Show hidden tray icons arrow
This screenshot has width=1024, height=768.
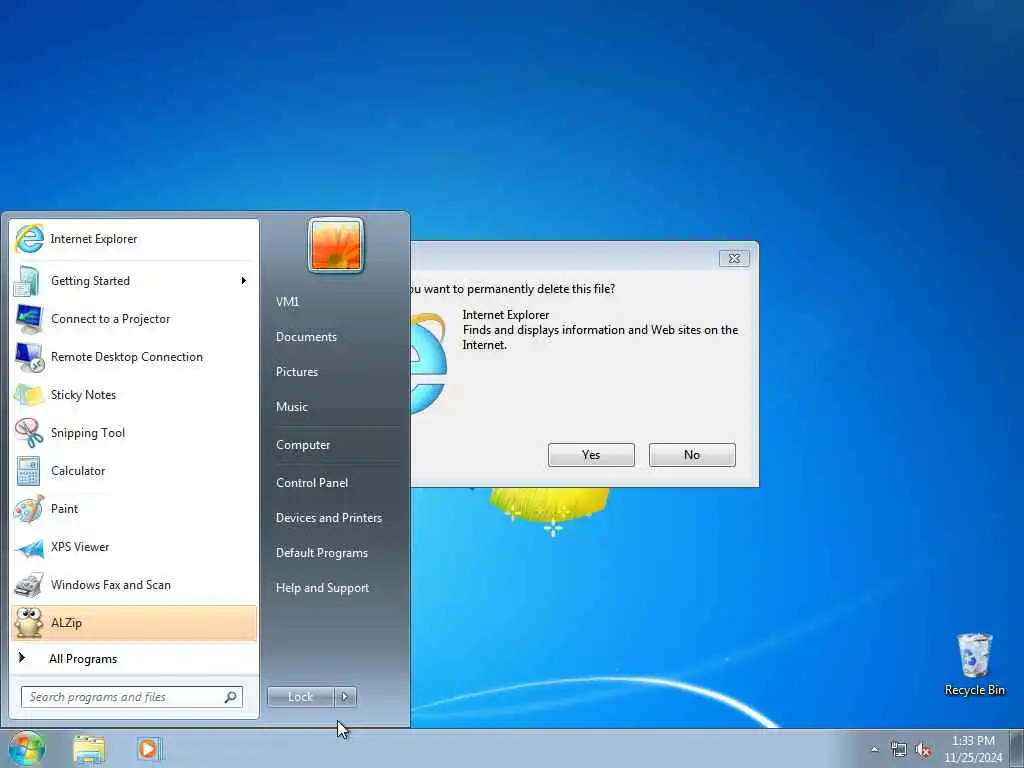coord(874,750)
